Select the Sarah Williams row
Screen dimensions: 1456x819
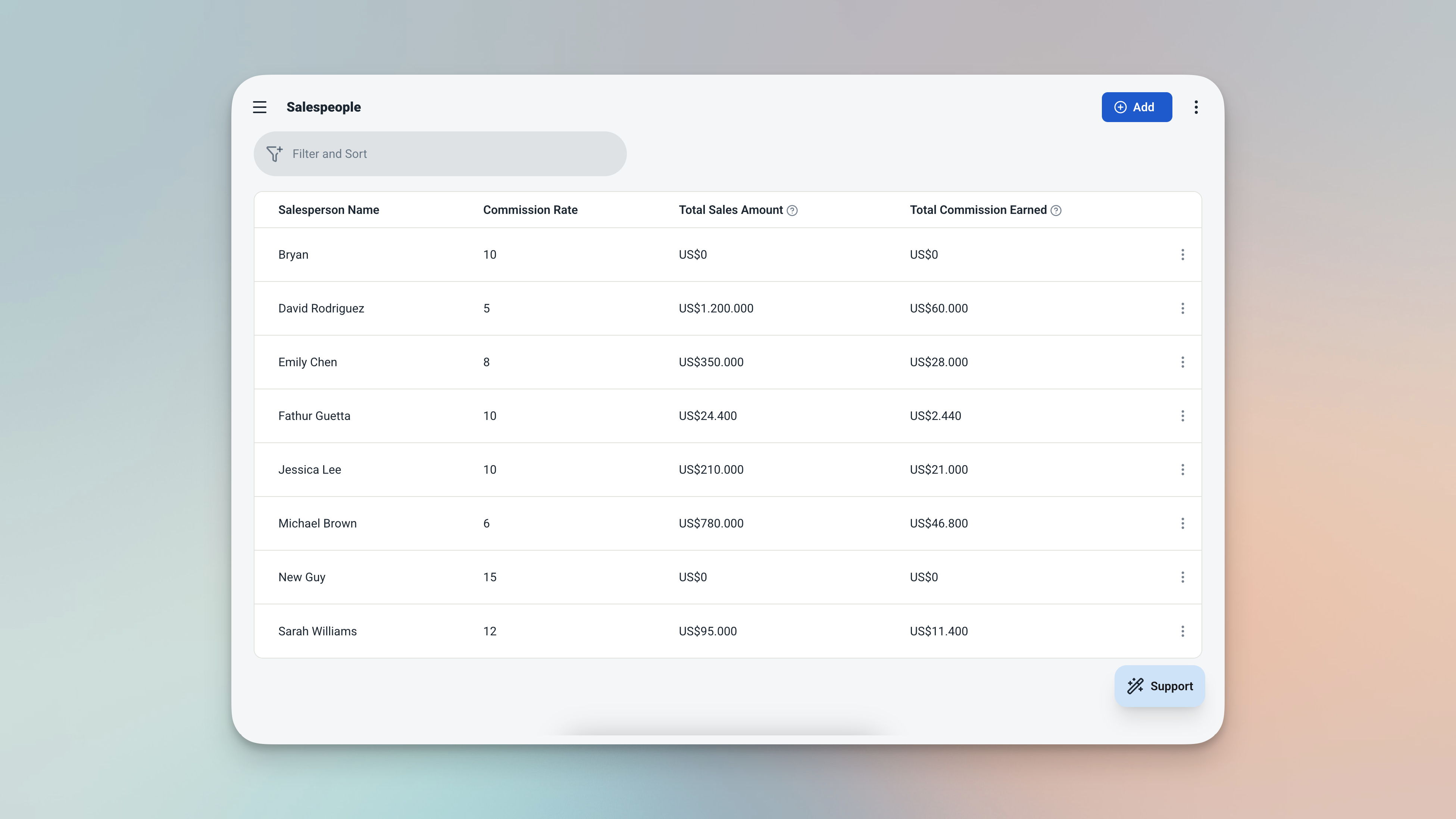pos(317,631)
